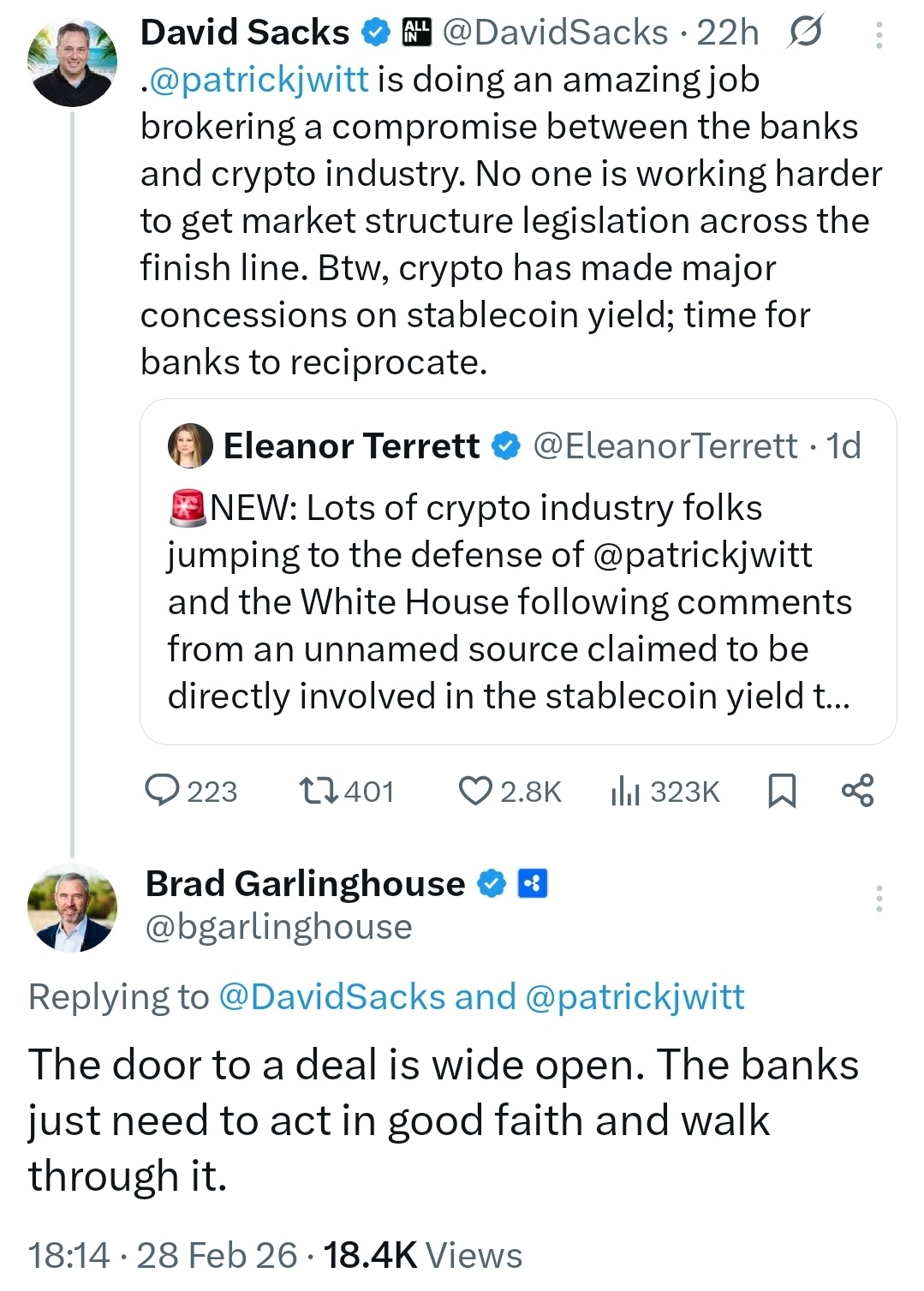
Task: Open more options for David Sacks' post
Action: pyautogui.click(x=879, y=34)
